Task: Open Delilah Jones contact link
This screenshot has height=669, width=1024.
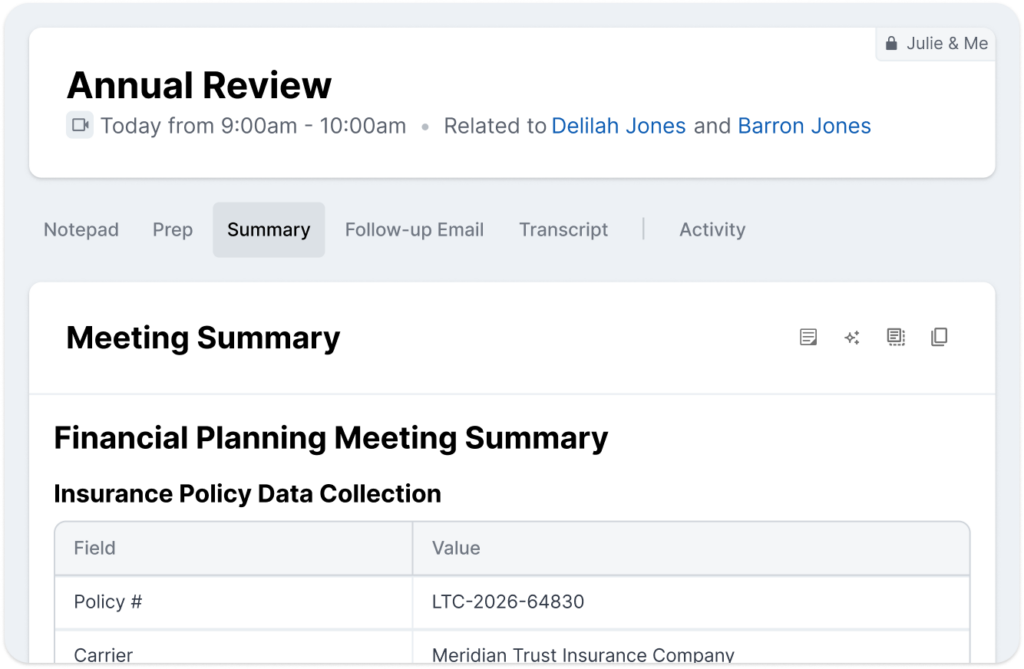Action: pyautogui.click(x=618, y=125)
